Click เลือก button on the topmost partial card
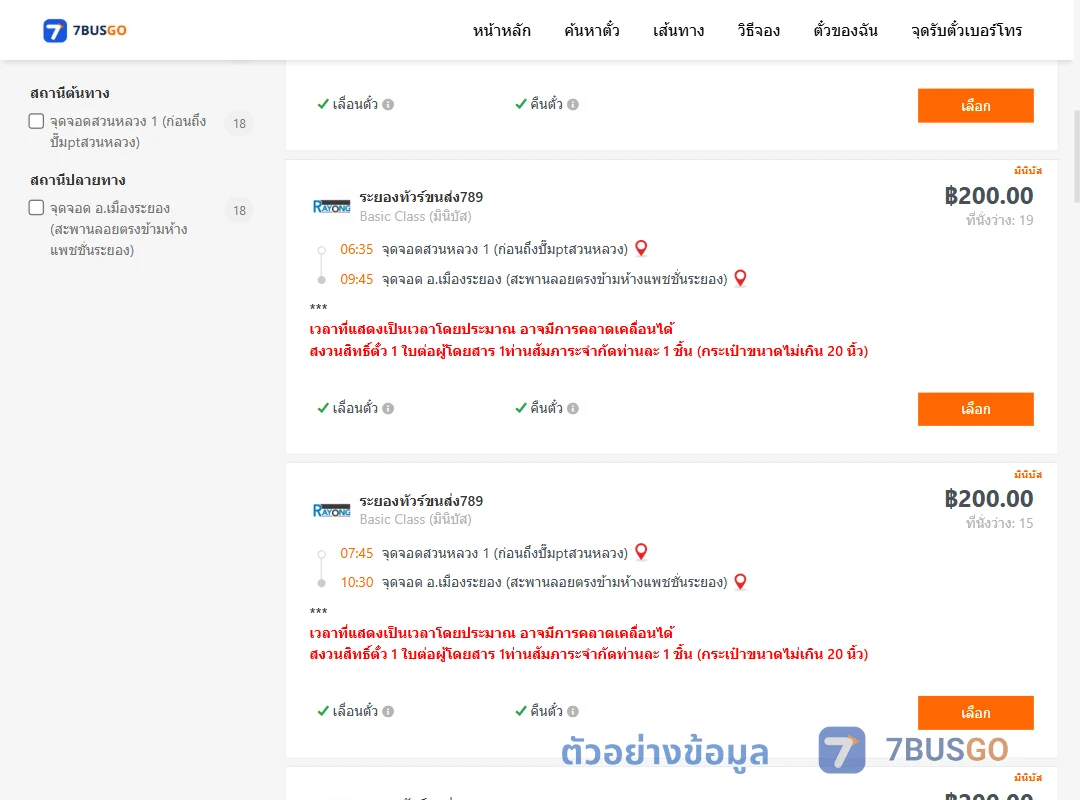Screen dimensions: 1080x800 pos(975,105)
